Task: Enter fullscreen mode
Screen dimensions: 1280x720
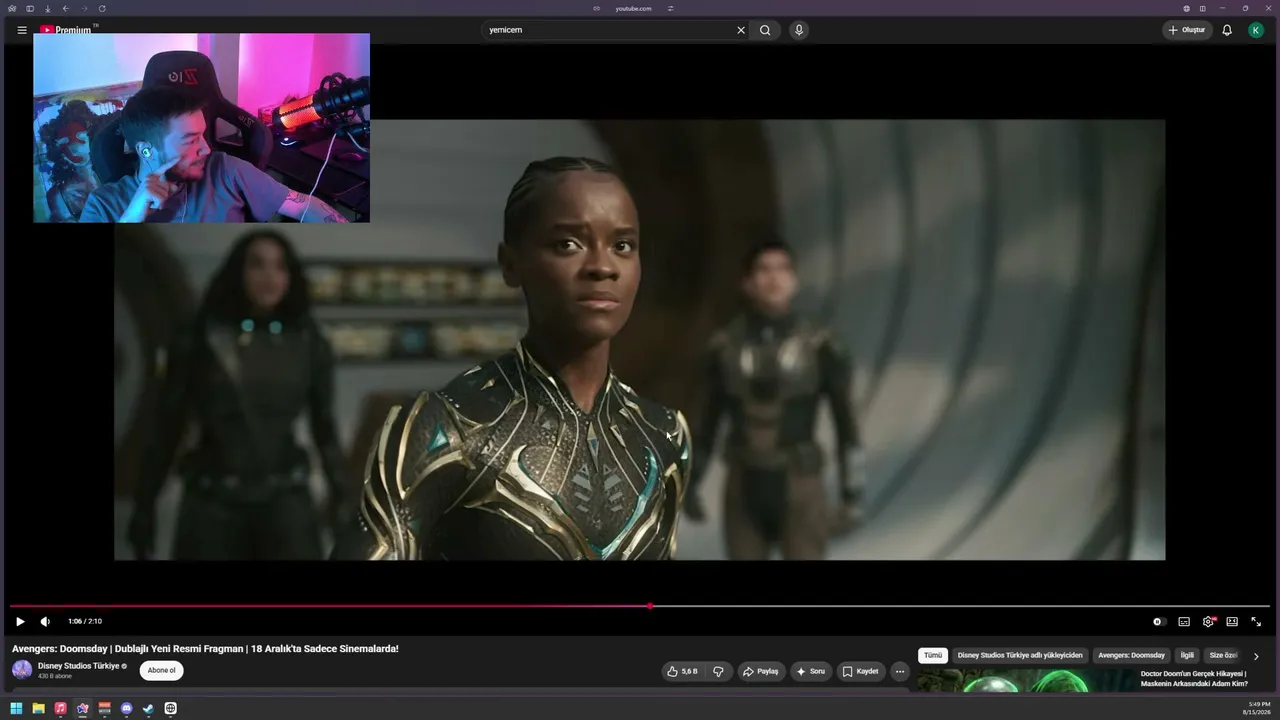Action: (1256, 621)
